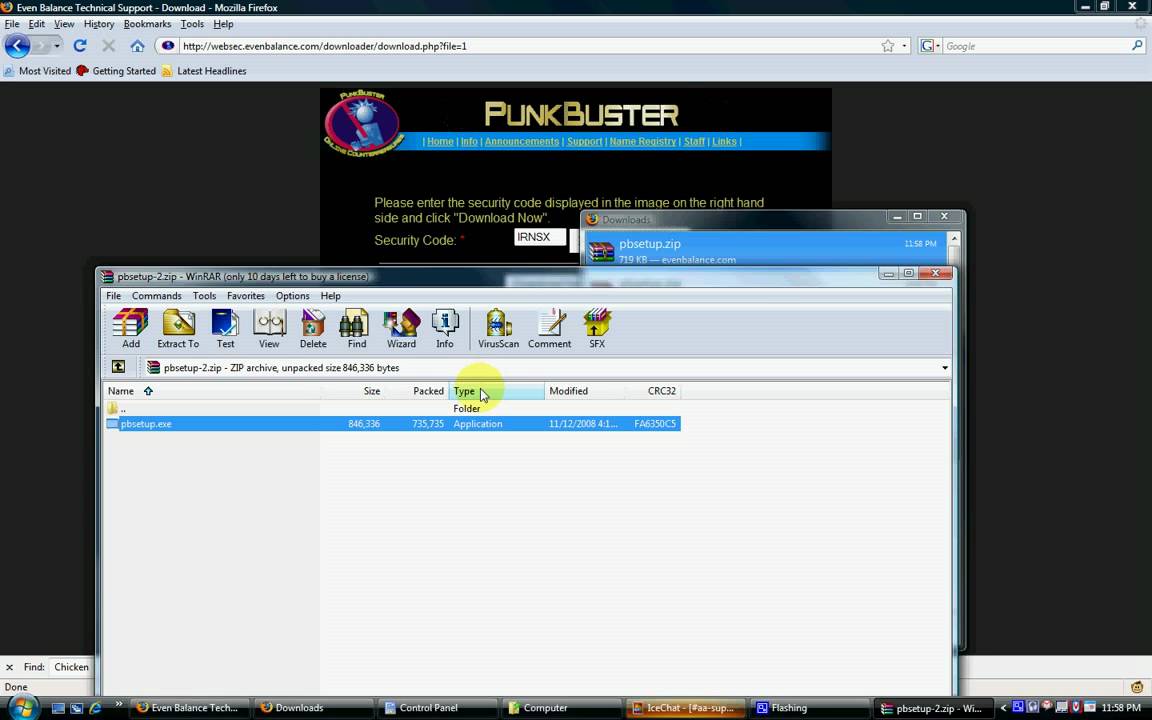Click the search magnifier in Google box
The image size is (1152, 720).
[x=1137, y=46]
